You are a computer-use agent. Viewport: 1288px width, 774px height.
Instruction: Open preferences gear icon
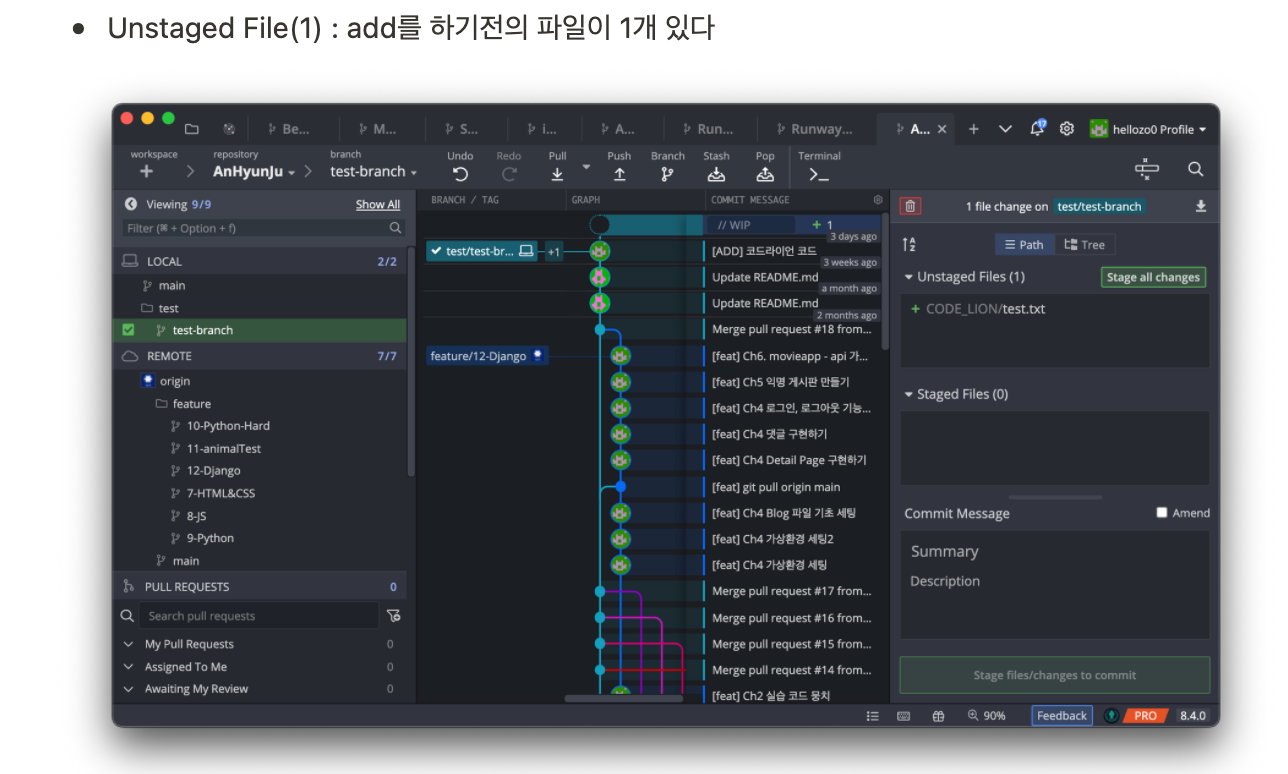tap(1067, 129)
